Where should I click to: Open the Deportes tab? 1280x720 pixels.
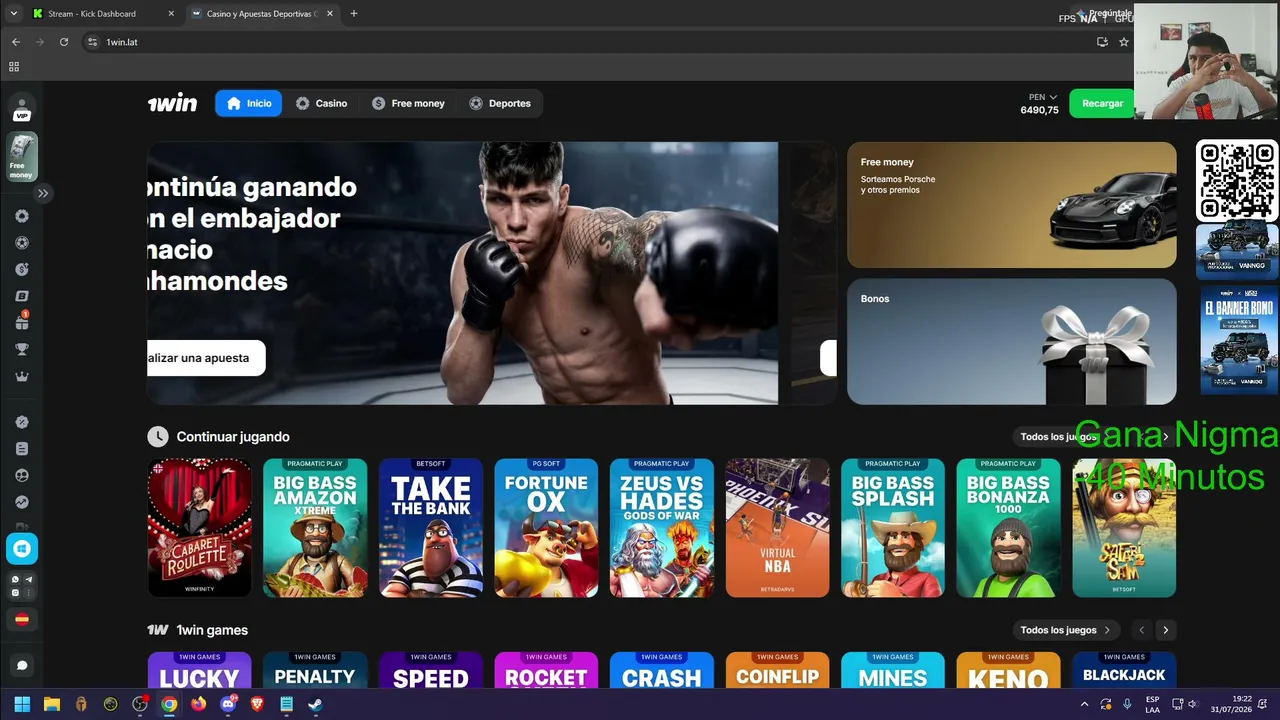(500, 103)
